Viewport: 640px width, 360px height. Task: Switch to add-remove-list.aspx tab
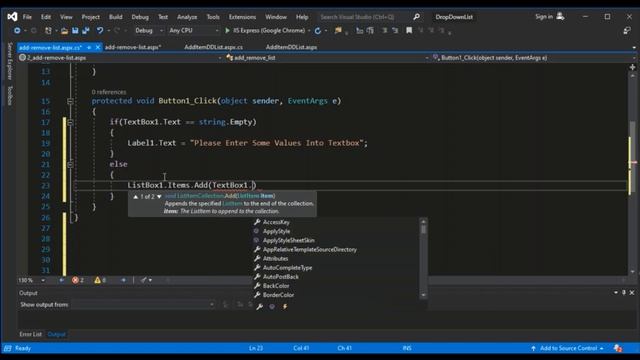133,47
